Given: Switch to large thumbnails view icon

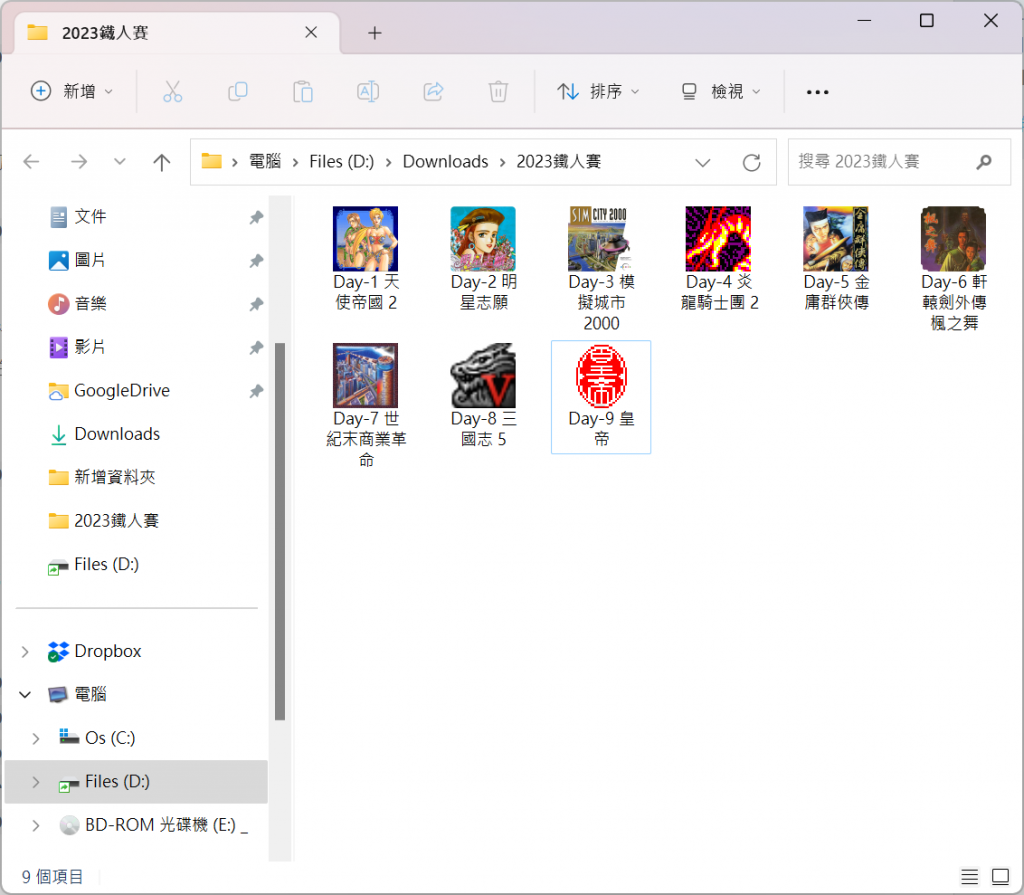Looking at the screenshot, I should click(x=1000, y=877).
